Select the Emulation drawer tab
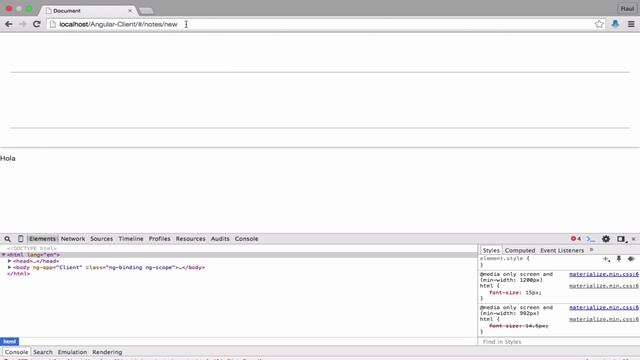The image size is (640, 360). coord(72,352)
